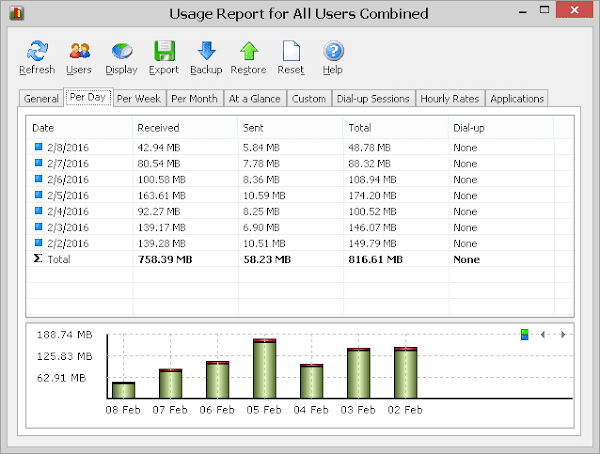Click the 08 Feb chart bar
600x454 pixels.
pyautogui.click(x=124, y=390)
